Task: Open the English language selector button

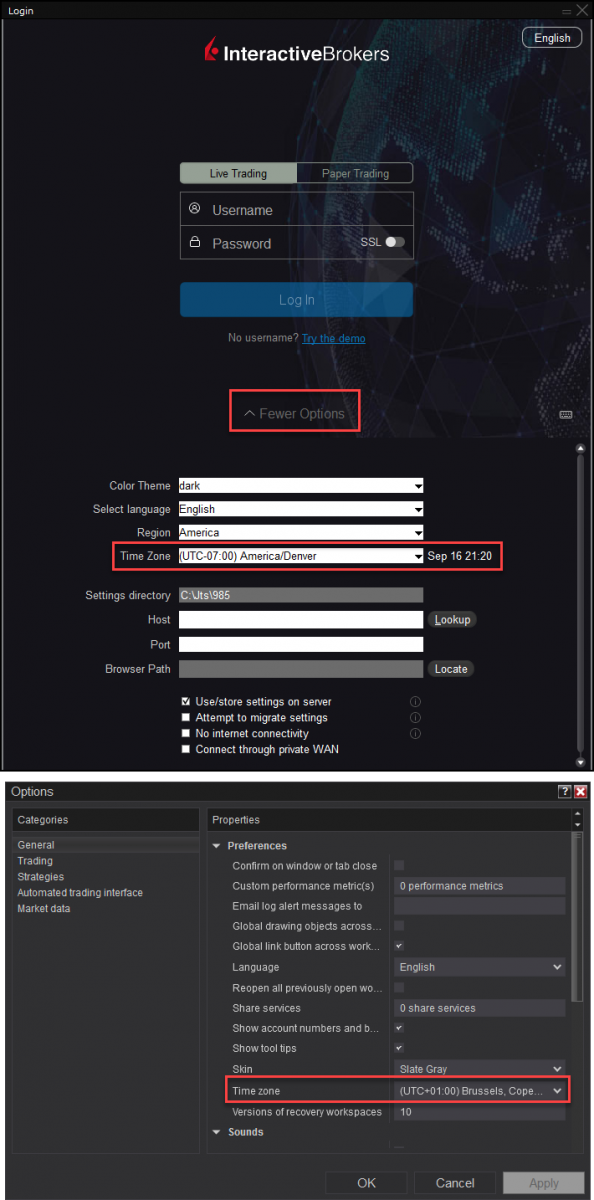Action: [552, 38]
